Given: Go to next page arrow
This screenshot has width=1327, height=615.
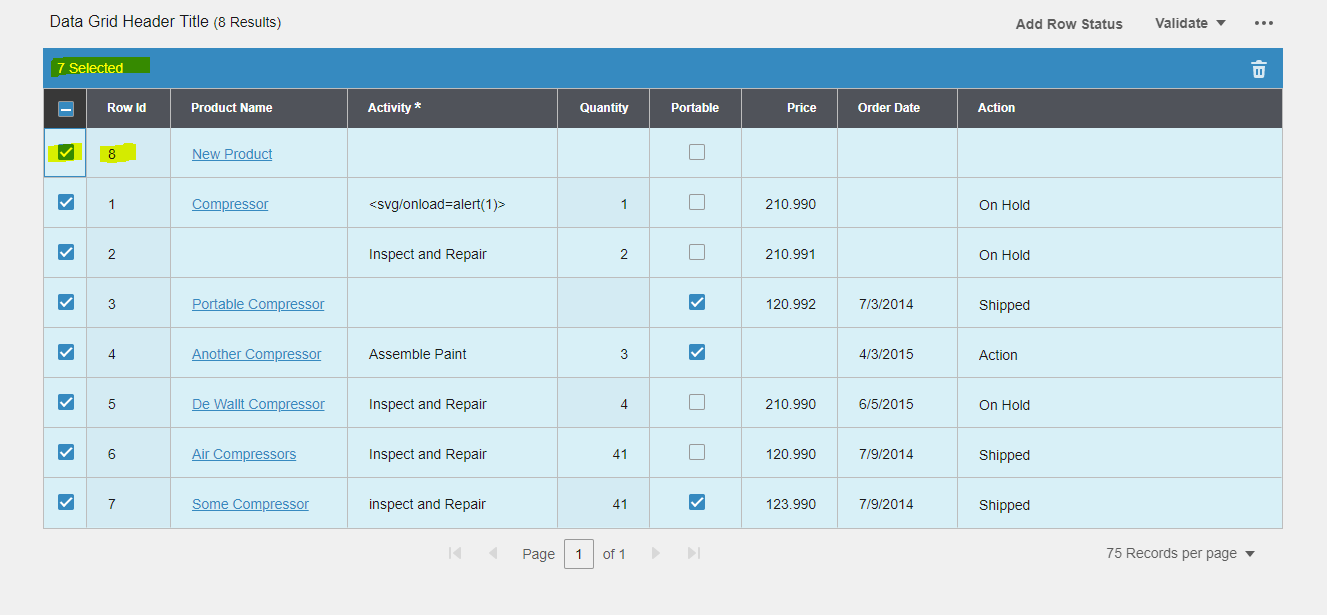Looking at the screenshot, I should (x=656, y=553).
